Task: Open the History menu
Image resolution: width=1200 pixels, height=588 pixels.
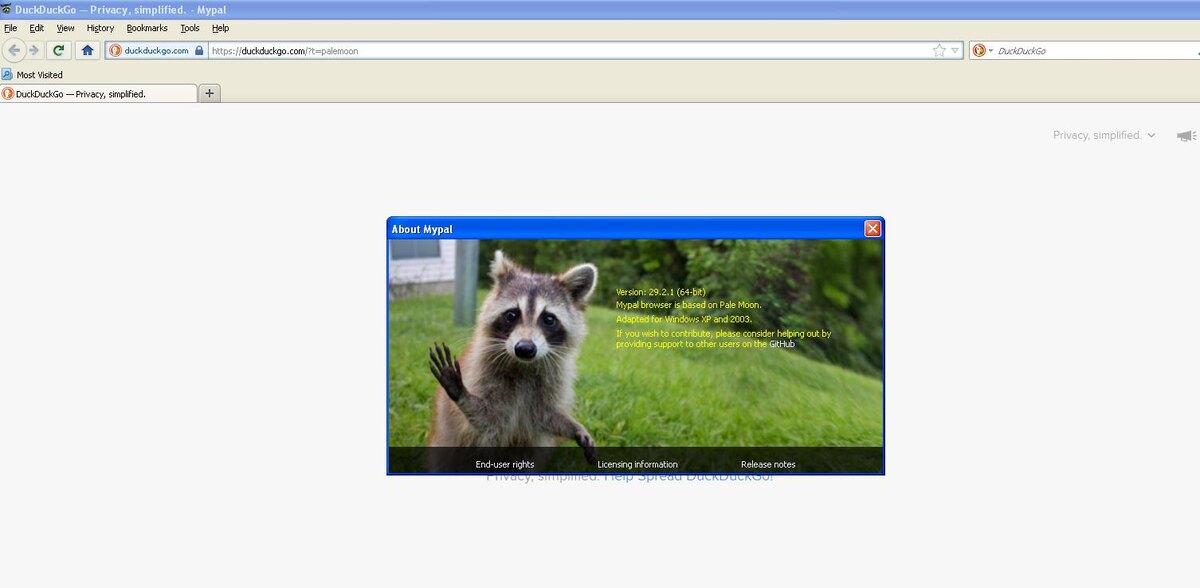Action: click(x=100, y=28)
